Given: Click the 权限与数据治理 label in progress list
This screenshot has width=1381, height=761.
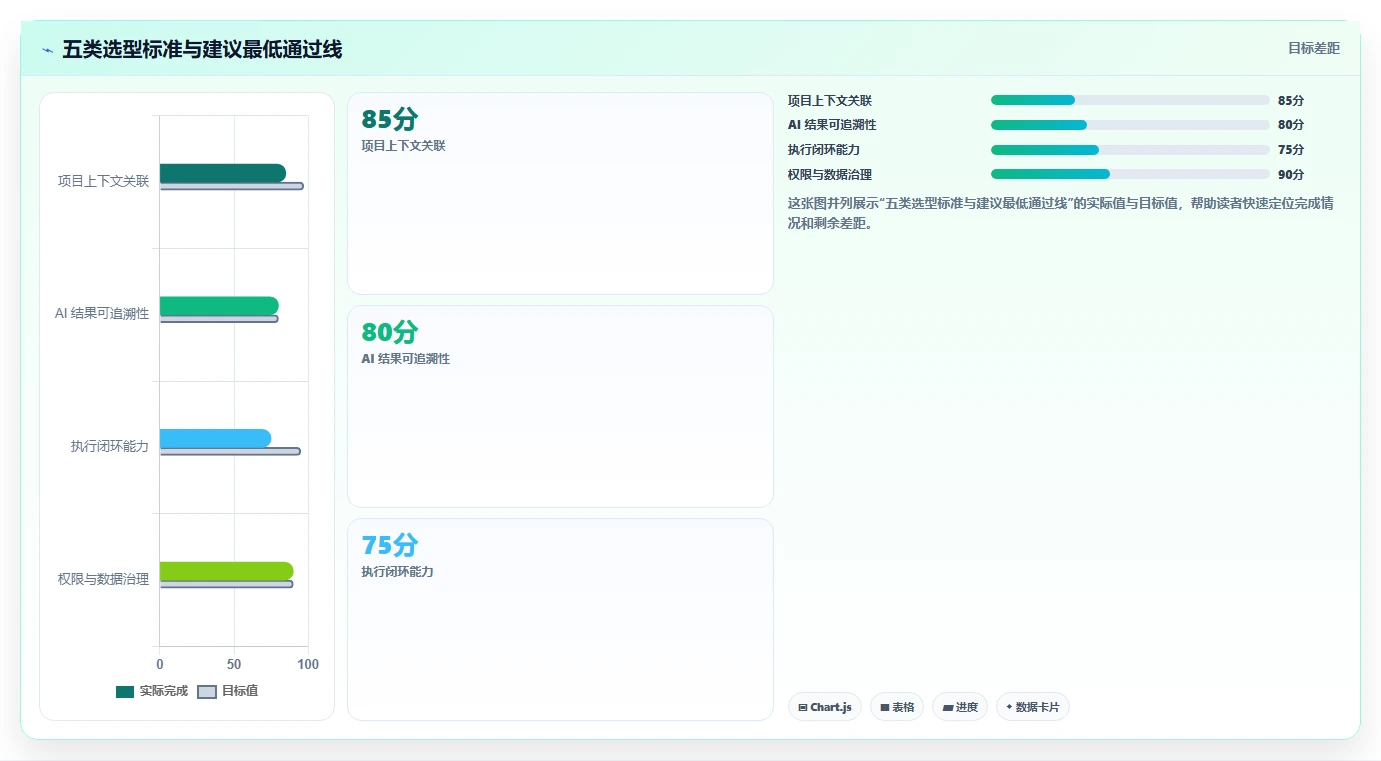Looking at the screenshot, I should 830,174.
